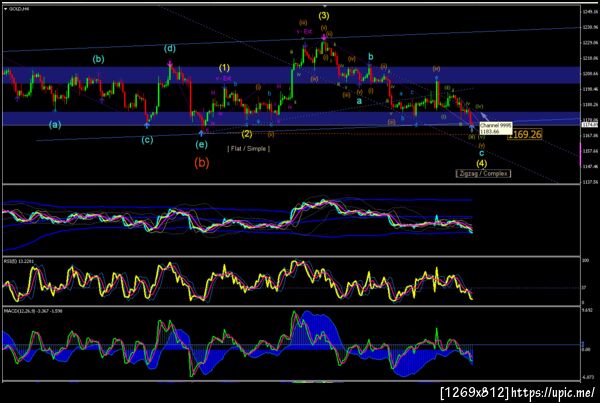
Task: Click the MACD indicator title
Action: click(33, 311)
